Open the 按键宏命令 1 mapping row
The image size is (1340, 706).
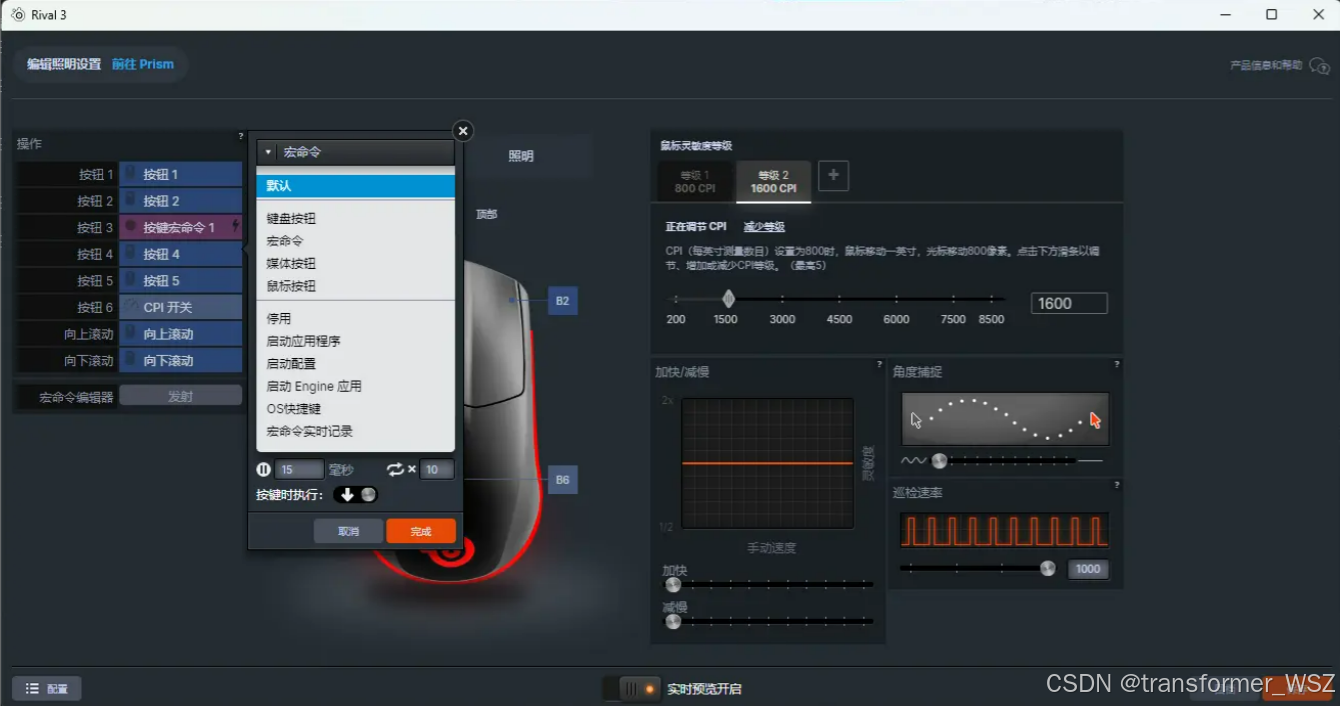[181, 227]
